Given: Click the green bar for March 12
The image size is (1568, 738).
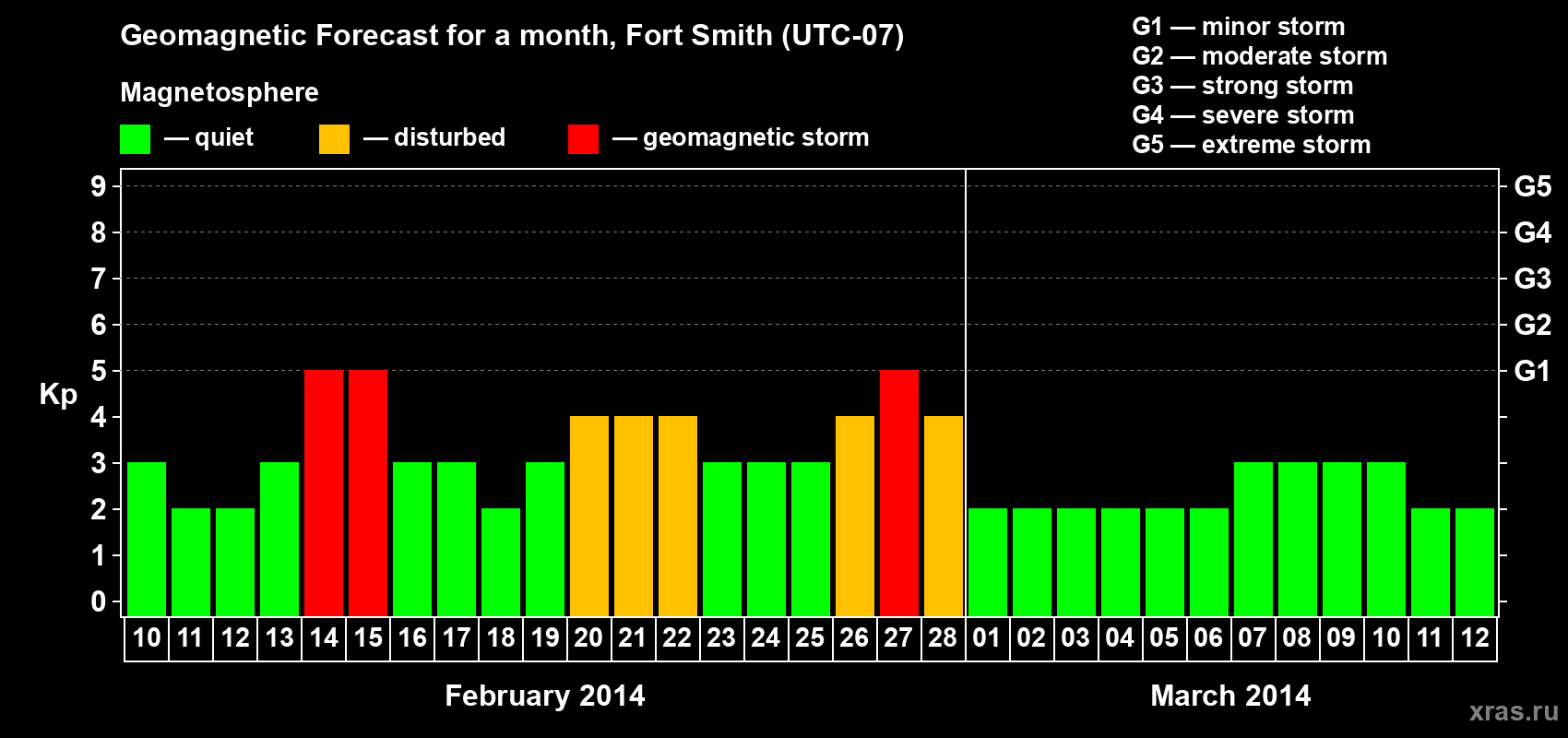Looking at the screenshot, I should point(1475,562).
